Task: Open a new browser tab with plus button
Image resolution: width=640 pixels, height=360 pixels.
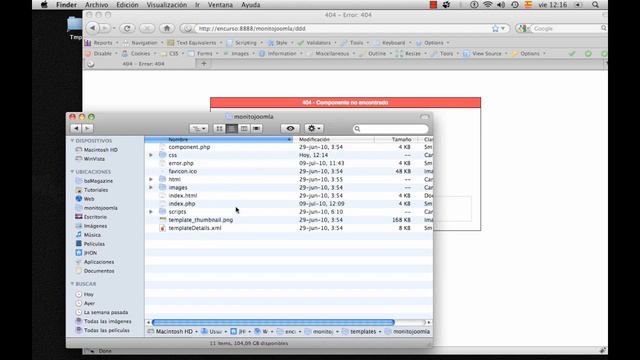Action: (204, 63)
